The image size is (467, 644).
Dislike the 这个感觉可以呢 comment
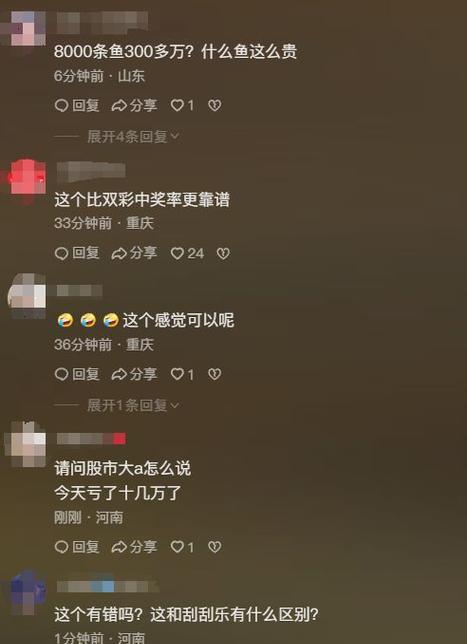pos(214,374)
